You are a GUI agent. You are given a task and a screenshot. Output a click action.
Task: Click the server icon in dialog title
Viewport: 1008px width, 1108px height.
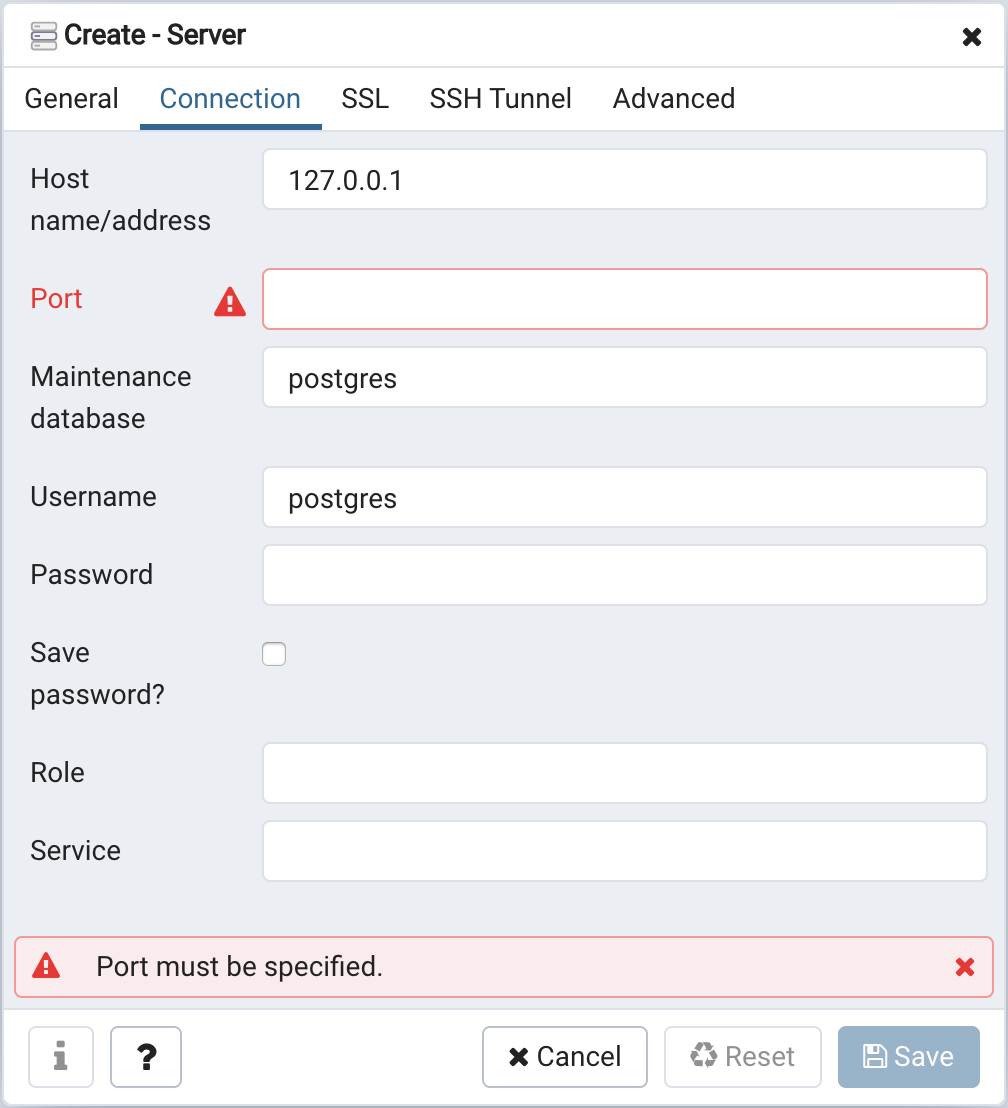tap(44, 36)
